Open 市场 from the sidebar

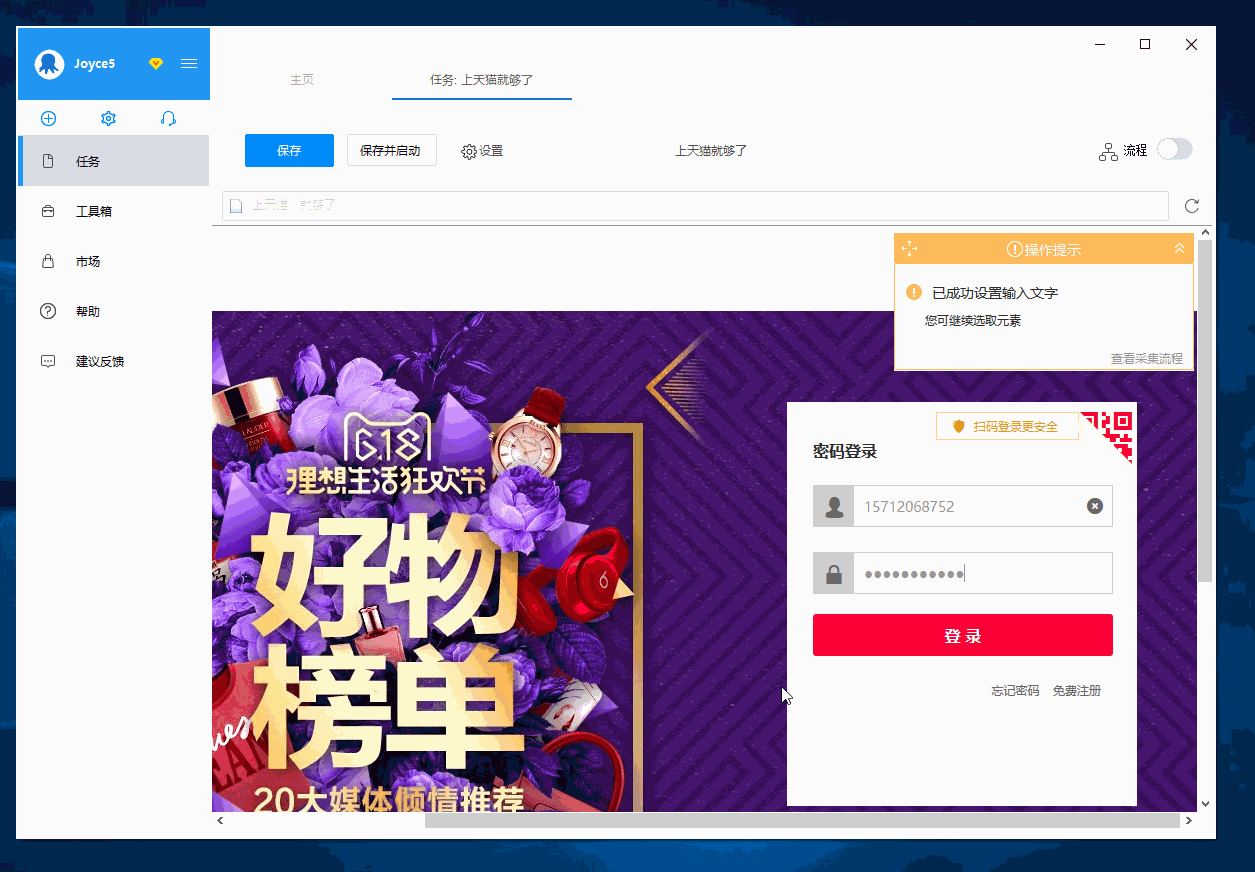[88, 262]
